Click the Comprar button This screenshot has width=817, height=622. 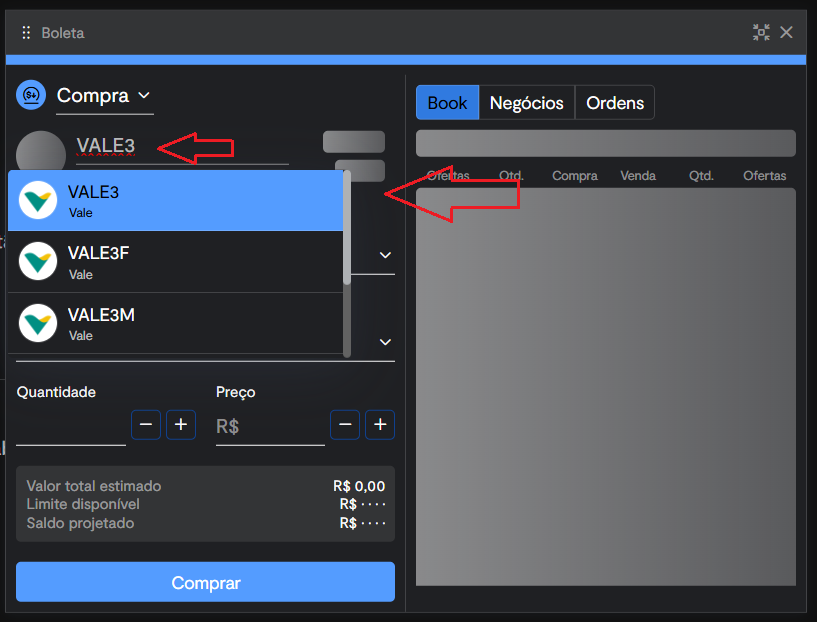click(205, 582)
